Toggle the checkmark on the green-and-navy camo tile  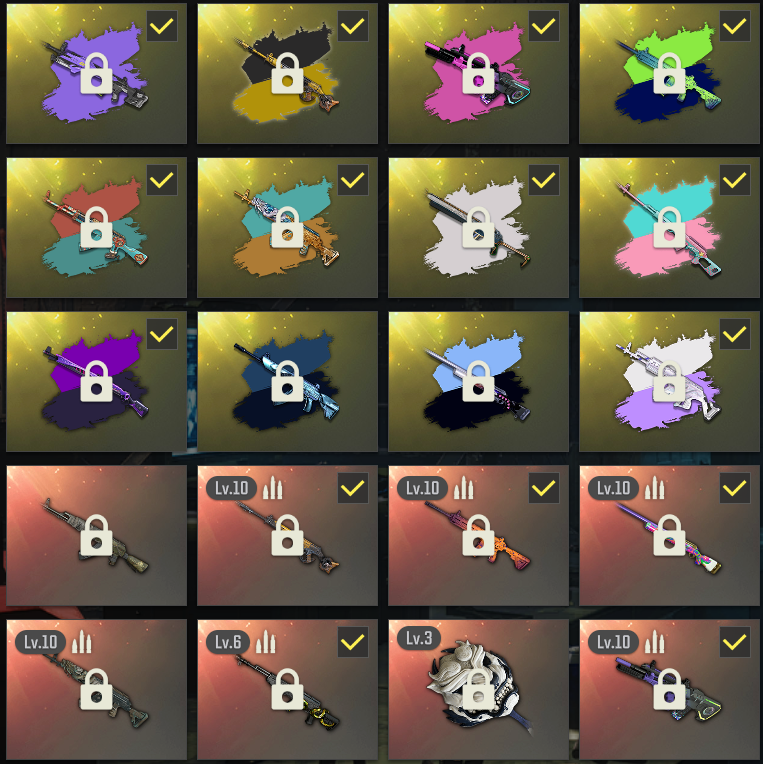[735, 26]
